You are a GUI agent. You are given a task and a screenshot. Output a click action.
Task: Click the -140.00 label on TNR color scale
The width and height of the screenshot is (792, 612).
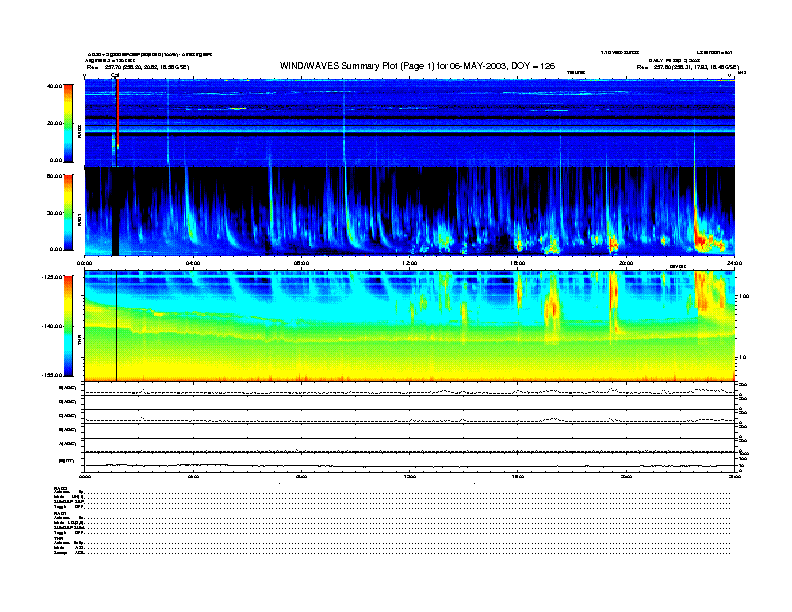[x=53, y=326]
